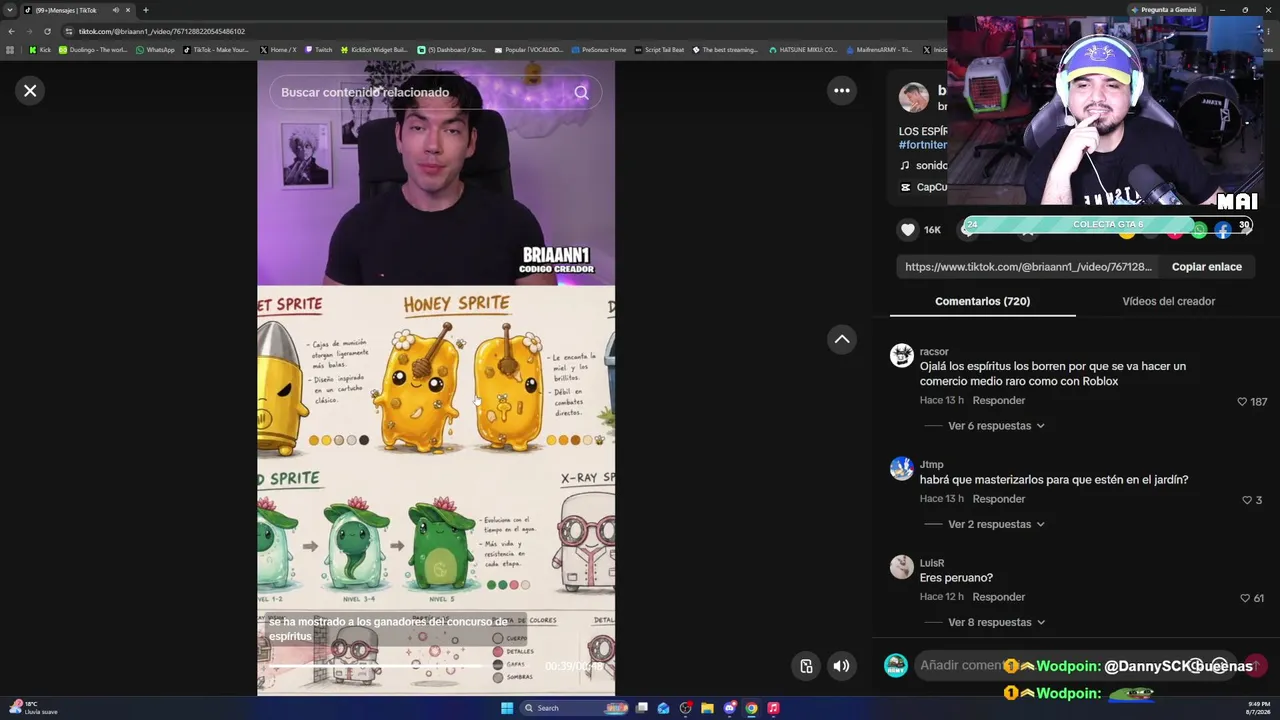Viewport: 1280px width, 720px height.
Task: Go back in browser history
Action: [x=11, y=31]
